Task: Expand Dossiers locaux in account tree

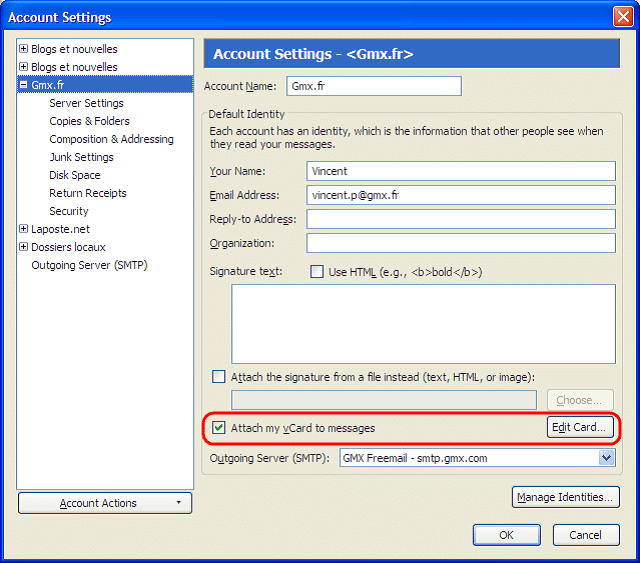Action: [24, 247]
